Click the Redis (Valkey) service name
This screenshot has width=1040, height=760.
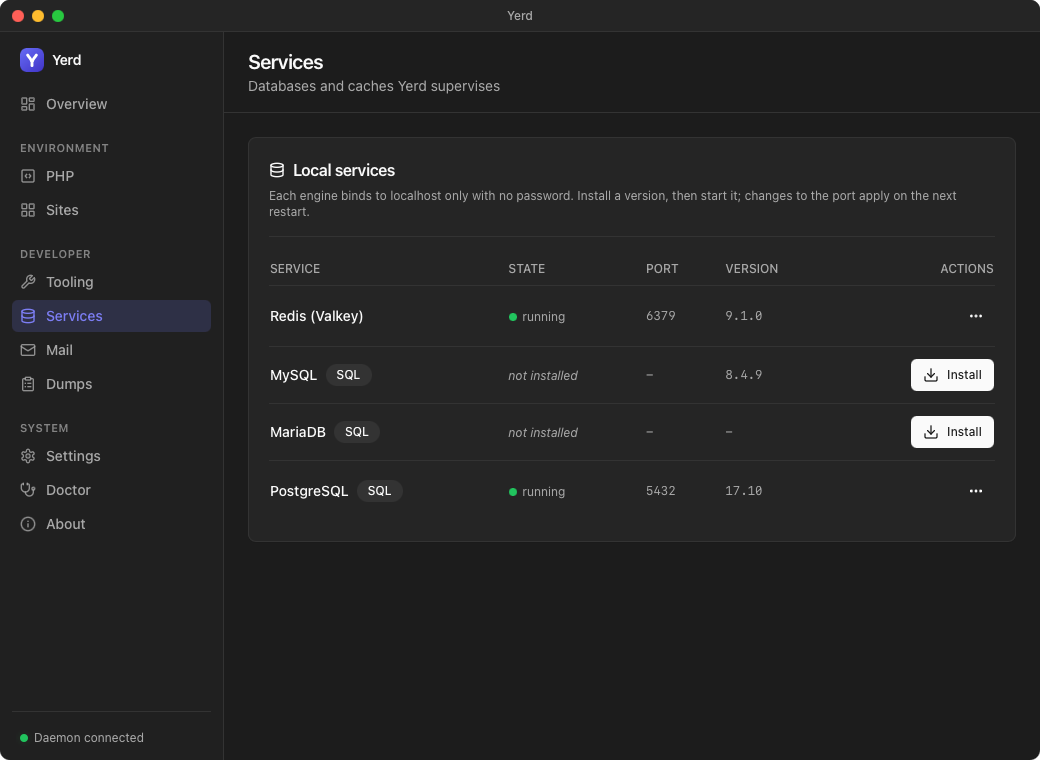point(316,316)
